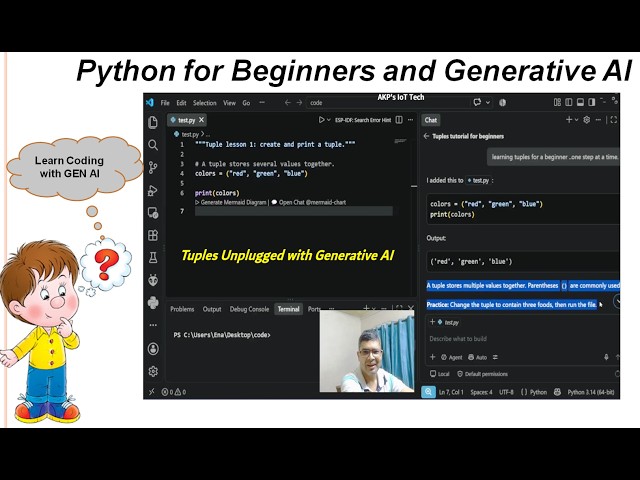The width and height of the screenshot is (640, 480).
Task: Open the View menu
Action: point(229,103)
